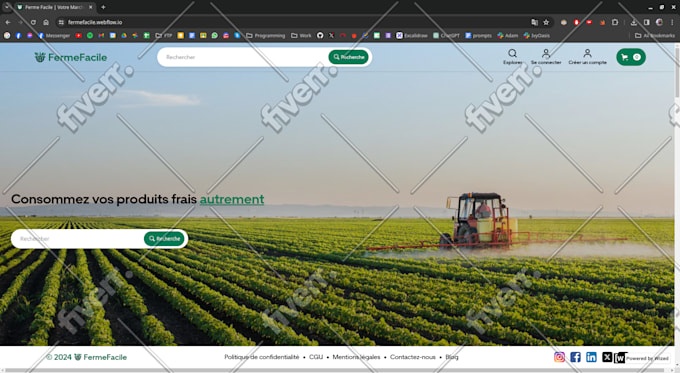This screenshot has width=680, height=373.
Task: Open a new tab with plus button
Action: tap(103, 7)
